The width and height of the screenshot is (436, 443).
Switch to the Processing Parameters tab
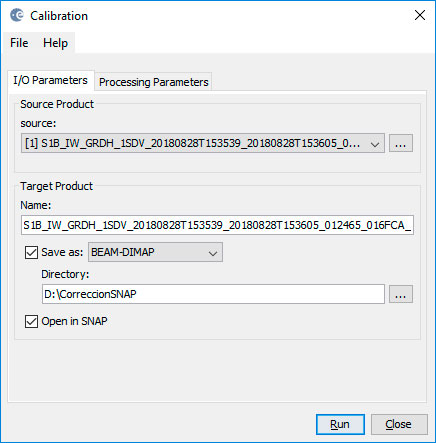click(x=154, y=82)
